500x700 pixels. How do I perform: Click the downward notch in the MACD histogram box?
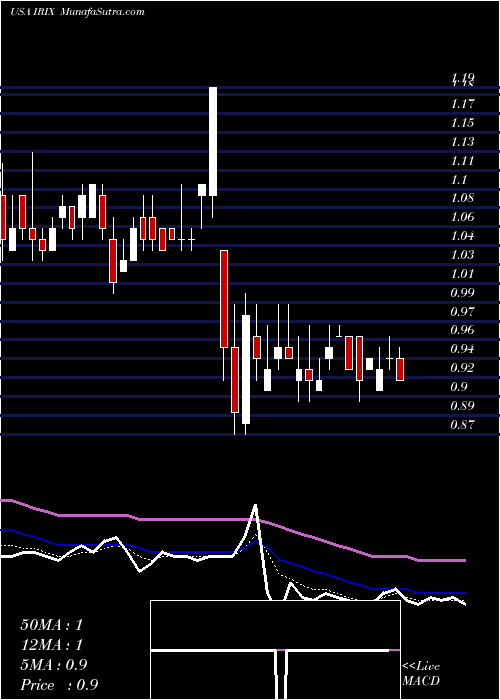[x=280, y=674]
